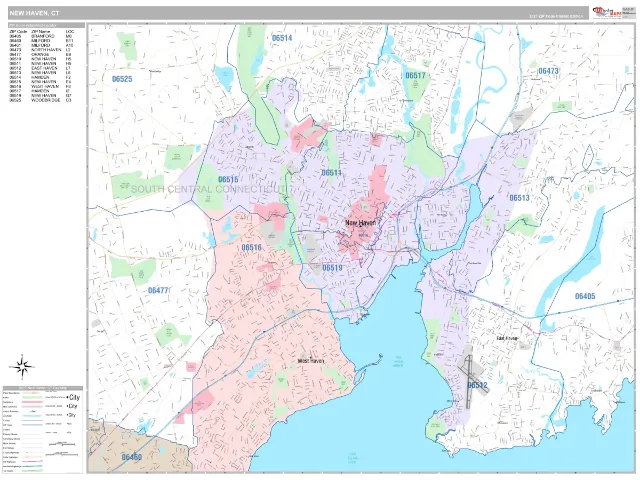Click the green swatch in the legend
Image resolution: width=640 pixels, height=480 pixels.
pos(32,398)
